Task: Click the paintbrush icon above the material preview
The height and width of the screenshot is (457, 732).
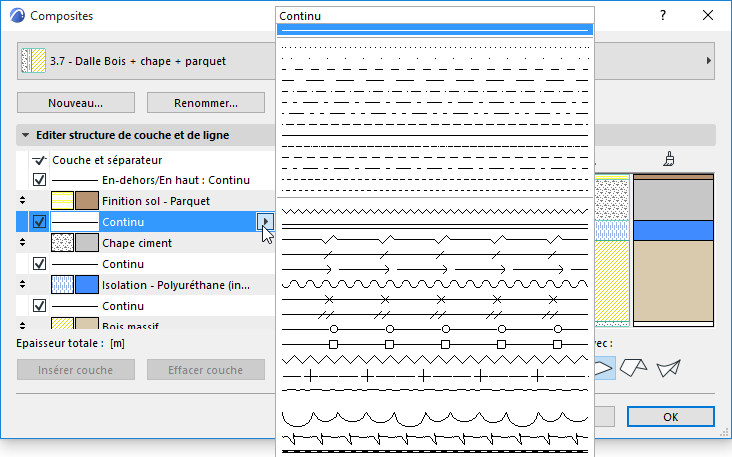Action: (x=669, y=159)
